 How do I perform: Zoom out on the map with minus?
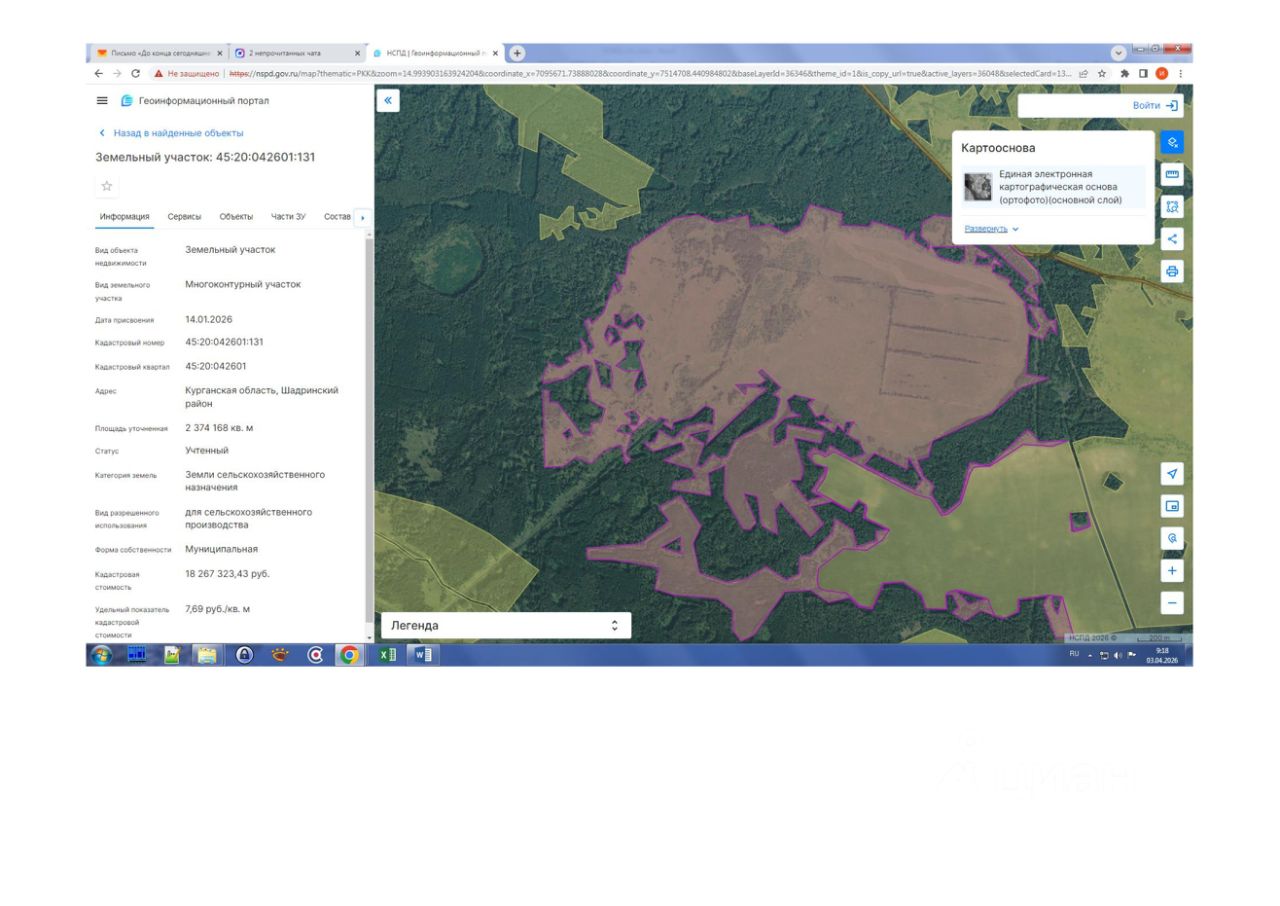pyautogui.click(x=1173, y=603)
